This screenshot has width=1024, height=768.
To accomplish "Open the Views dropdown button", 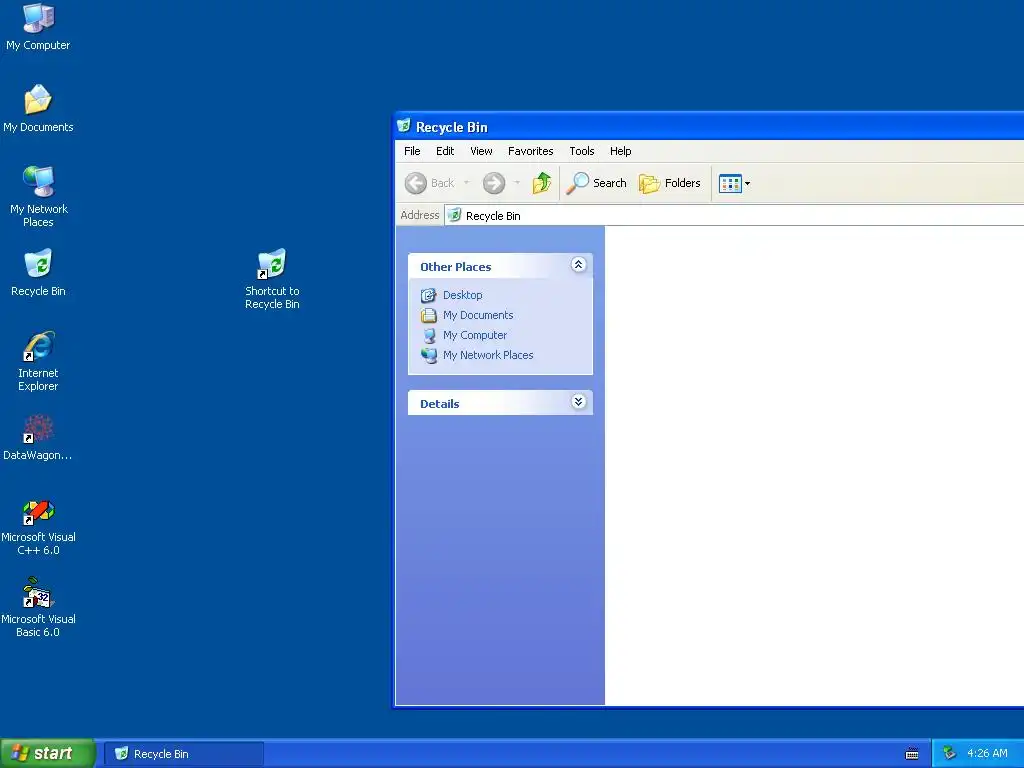I will tap(734, 184).
